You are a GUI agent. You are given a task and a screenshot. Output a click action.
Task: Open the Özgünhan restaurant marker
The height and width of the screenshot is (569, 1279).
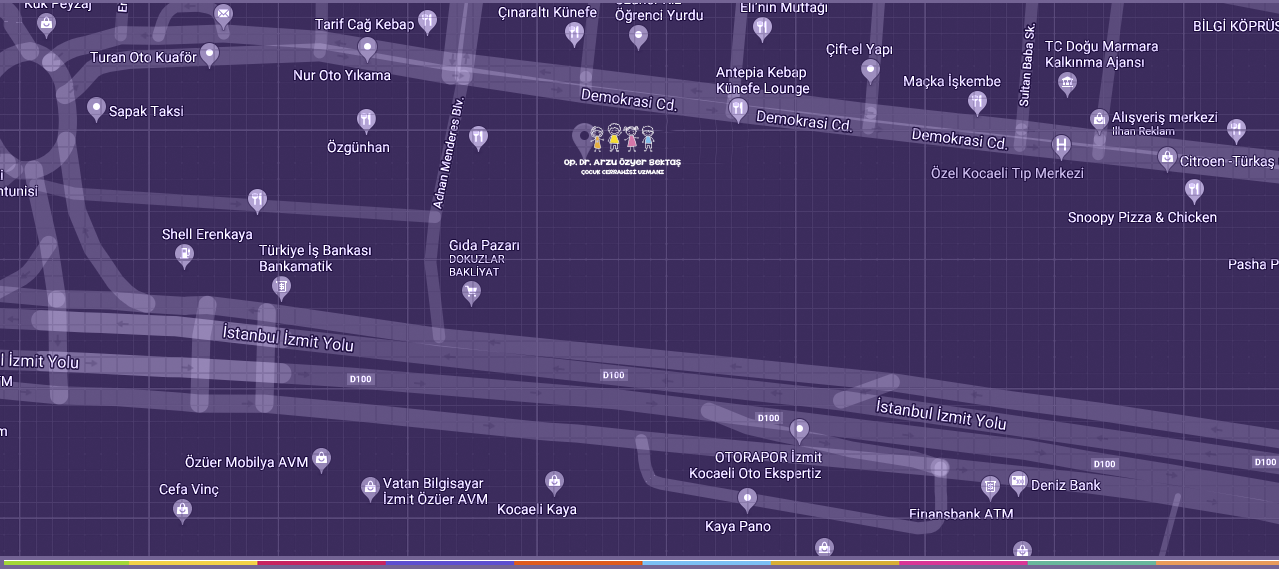(x=366, y=122)
